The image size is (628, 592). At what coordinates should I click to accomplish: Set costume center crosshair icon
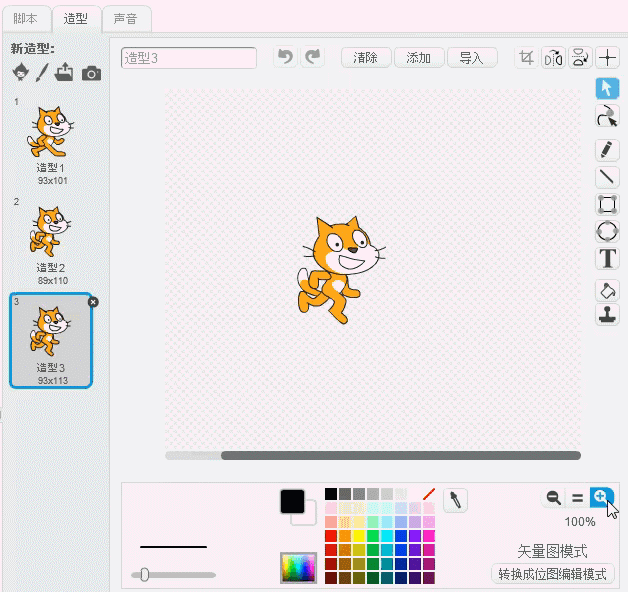pos(608,58)
